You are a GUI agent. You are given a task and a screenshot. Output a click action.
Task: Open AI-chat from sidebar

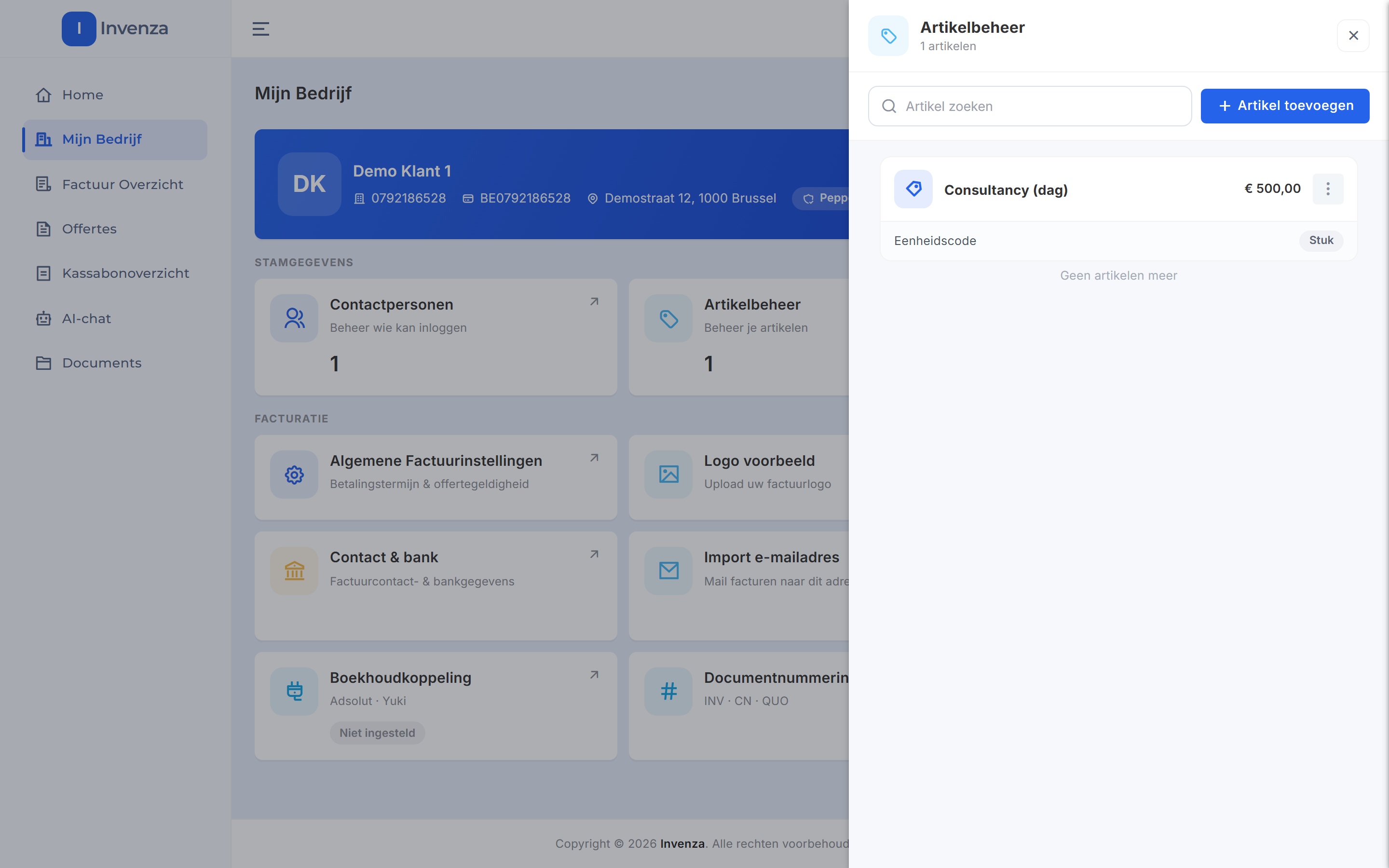click(x=115, y=318)
